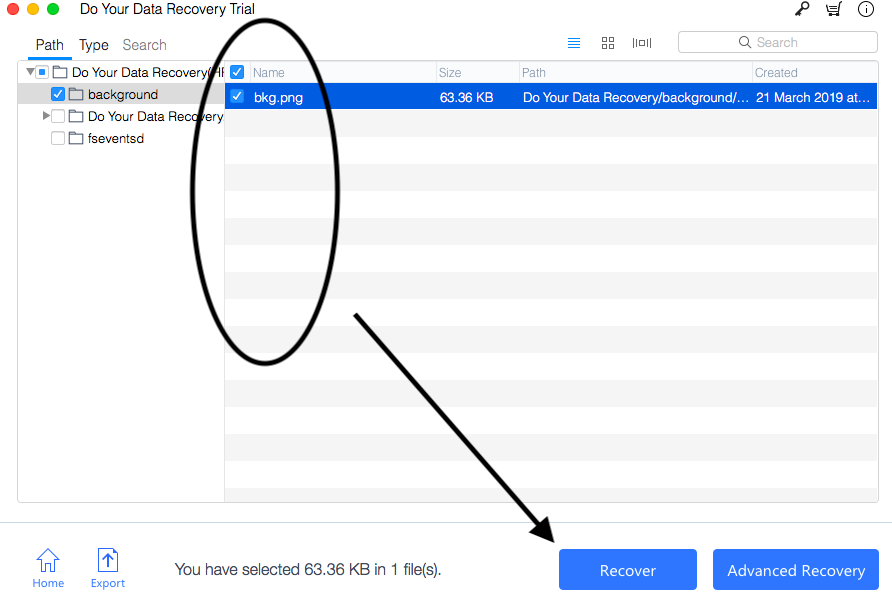The image size is (892, 611).
Task: Click the 21 March 2019 created cell
Action: point(812,97)
